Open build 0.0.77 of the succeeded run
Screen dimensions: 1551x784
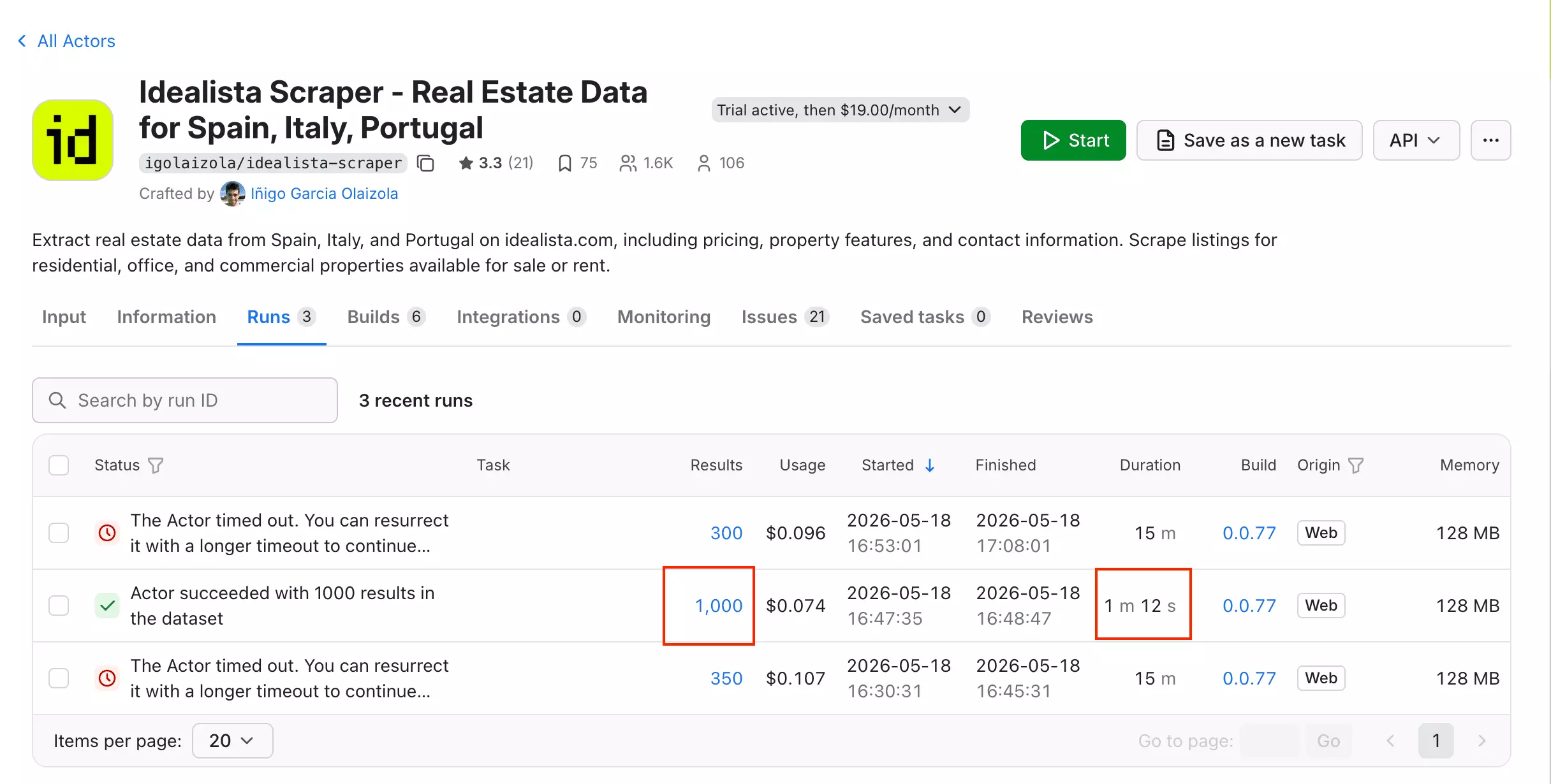point(1249,606)
